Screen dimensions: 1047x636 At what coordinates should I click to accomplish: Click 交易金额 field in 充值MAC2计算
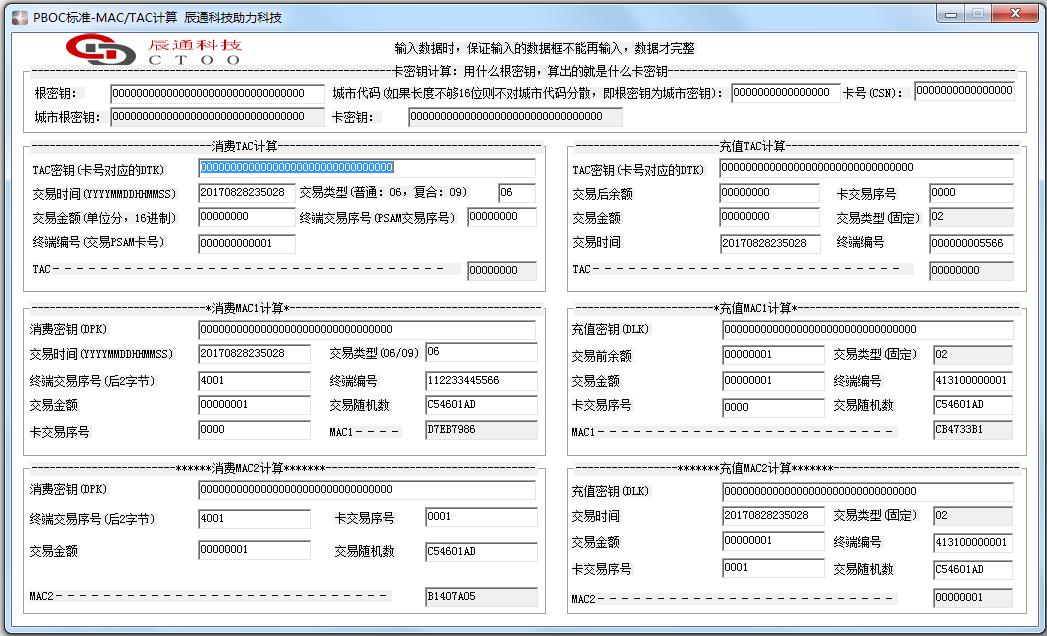773,542
